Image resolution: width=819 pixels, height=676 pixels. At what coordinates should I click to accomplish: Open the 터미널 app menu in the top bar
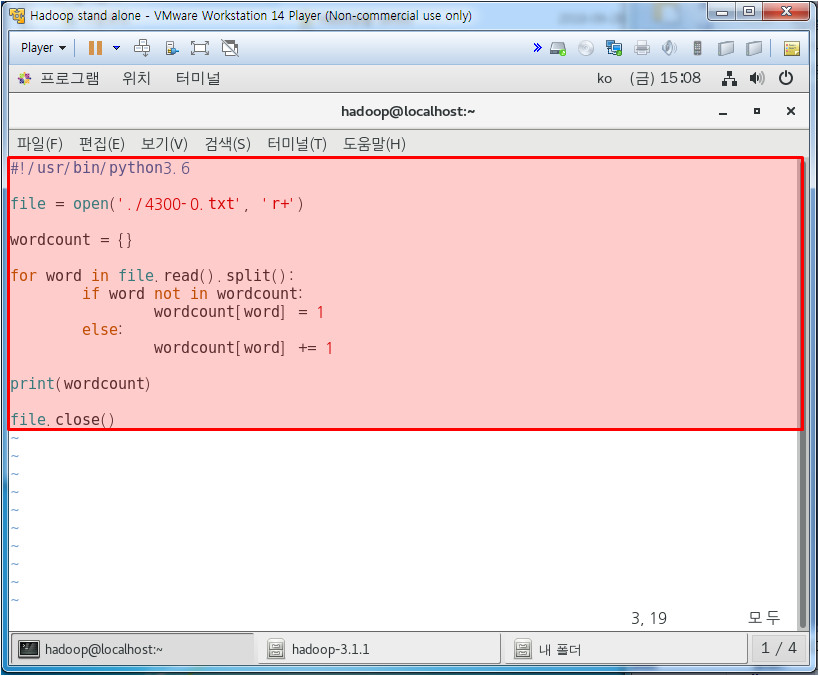[x=197, y=78]
